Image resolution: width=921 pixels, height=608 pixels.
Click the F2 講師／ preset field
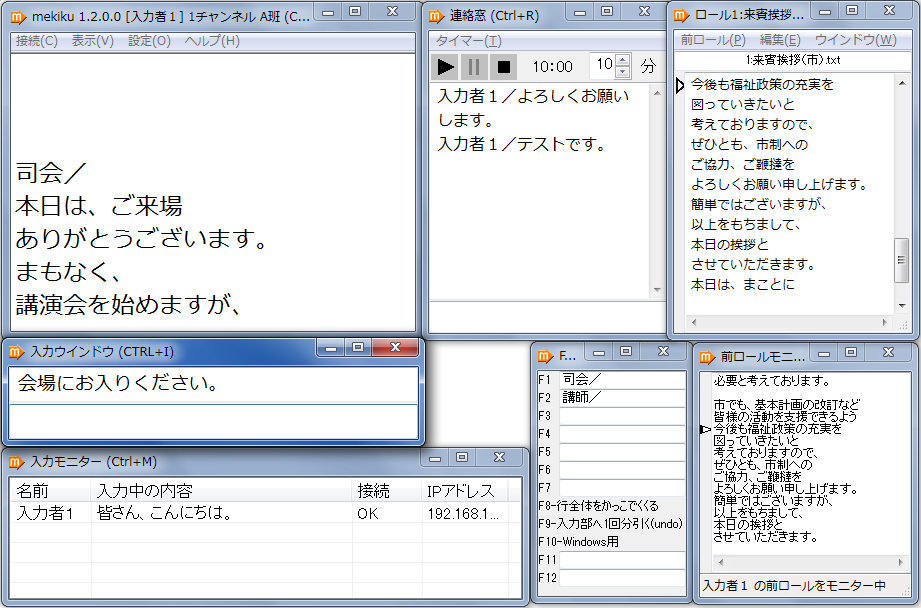[x=621, y=398]
